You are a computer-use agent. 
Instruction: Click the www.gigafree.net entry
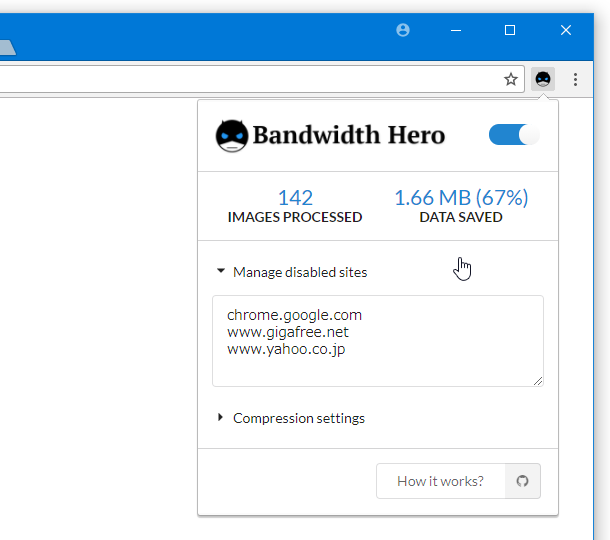click(288, 332)
